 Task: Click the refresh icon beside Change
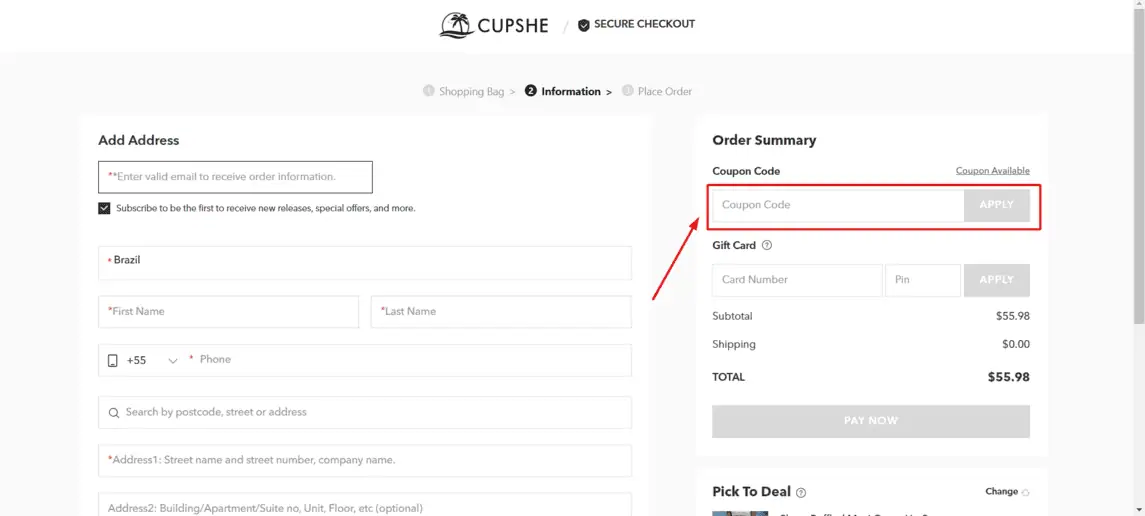(x=1025, y=492)
